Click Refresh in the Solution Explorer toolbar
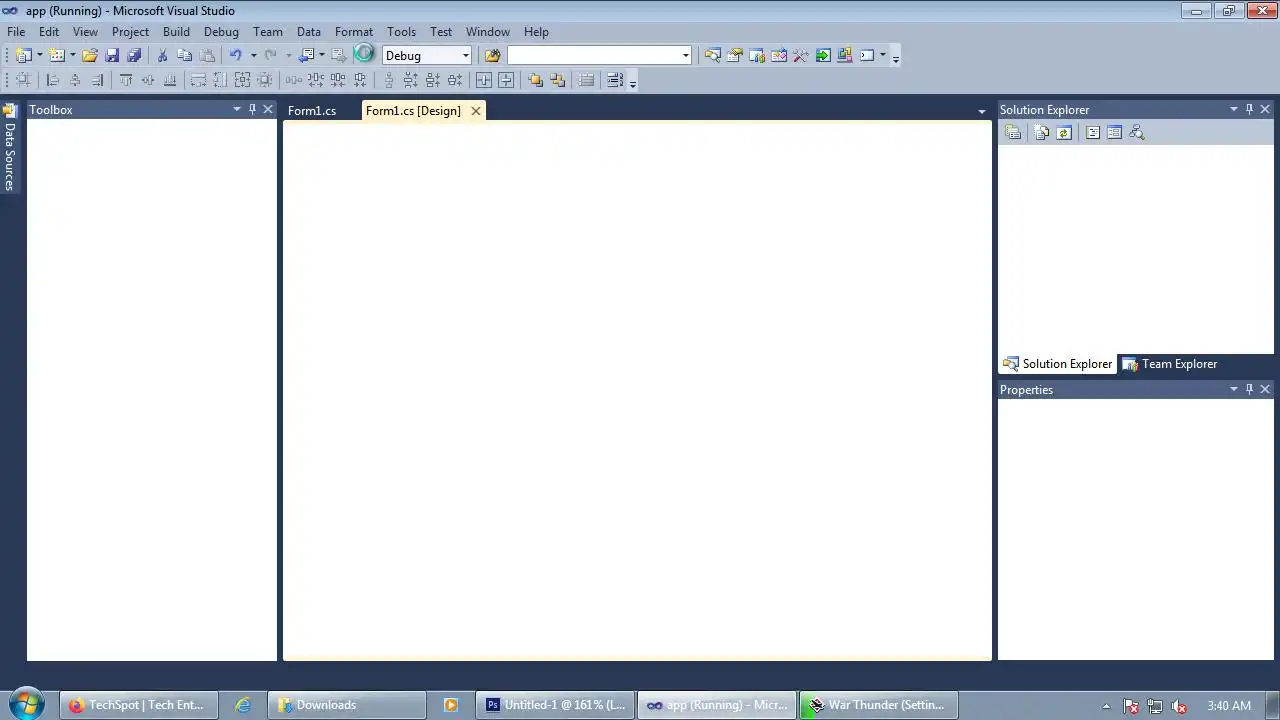 1064,133
